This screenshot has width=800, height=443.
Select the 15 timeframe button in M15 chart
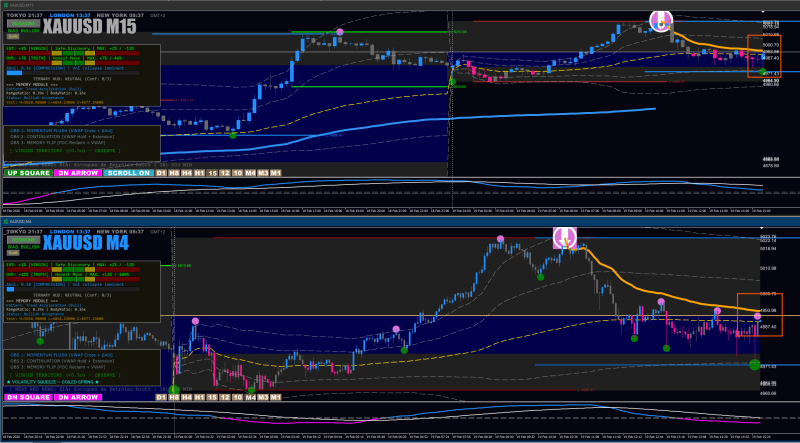tap(212, 173)
